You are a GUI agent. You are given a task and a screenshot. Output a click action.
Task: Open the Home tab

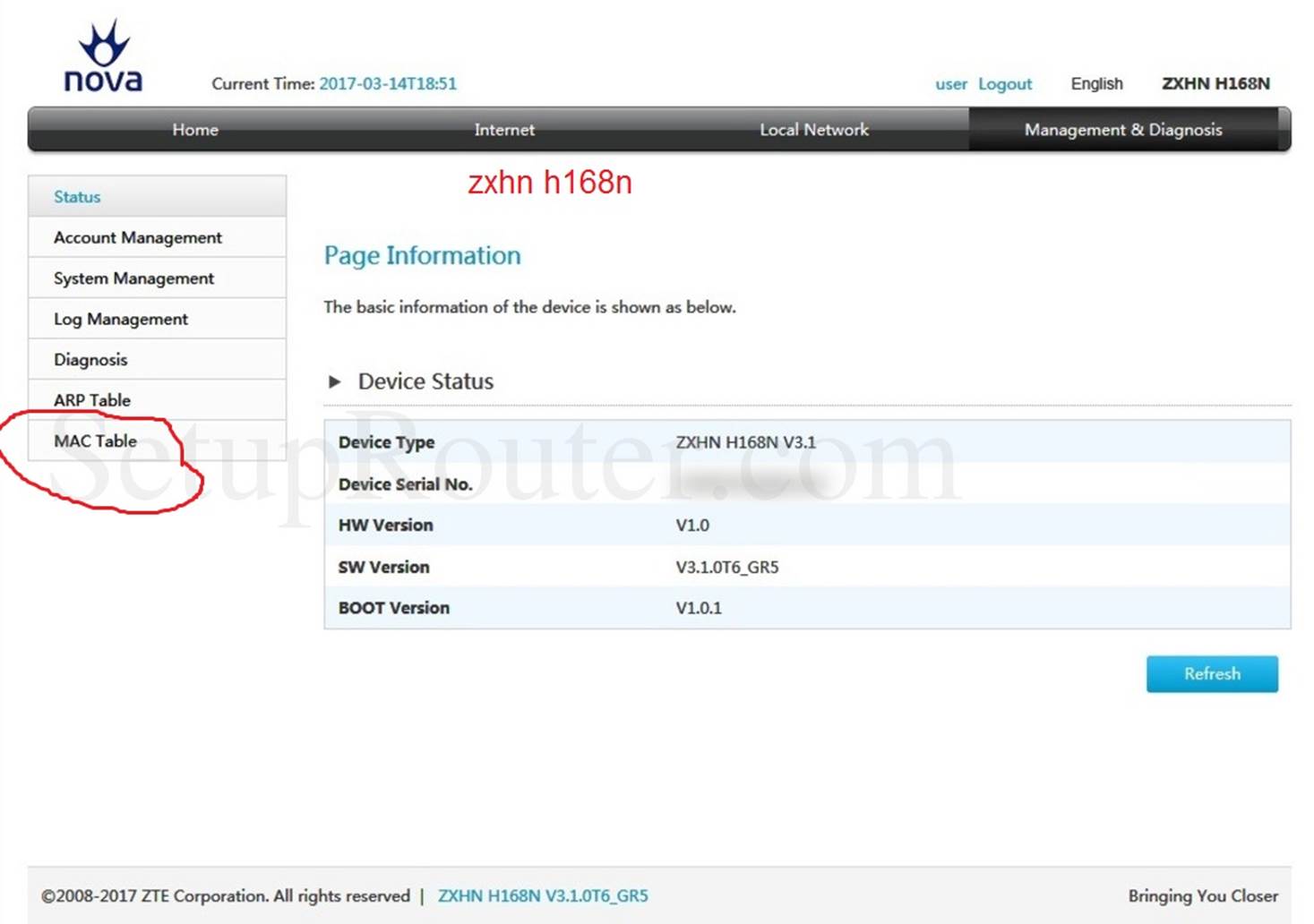(x=195, y=130)
